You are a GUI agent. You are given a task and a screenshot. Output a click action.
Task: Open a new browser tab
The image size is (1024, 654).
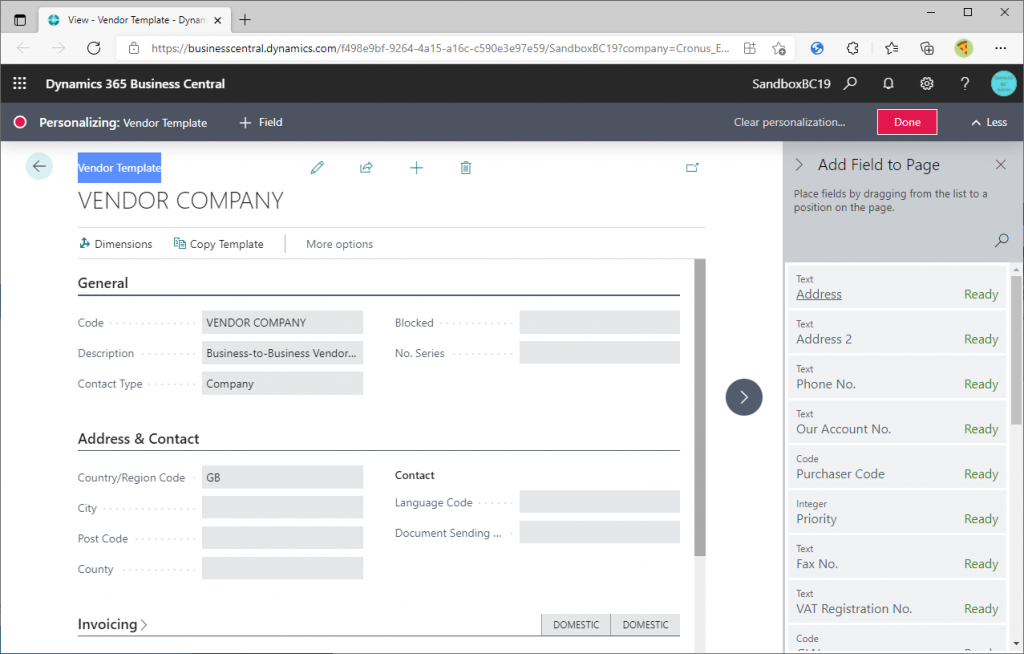click(x=245, y=20)
